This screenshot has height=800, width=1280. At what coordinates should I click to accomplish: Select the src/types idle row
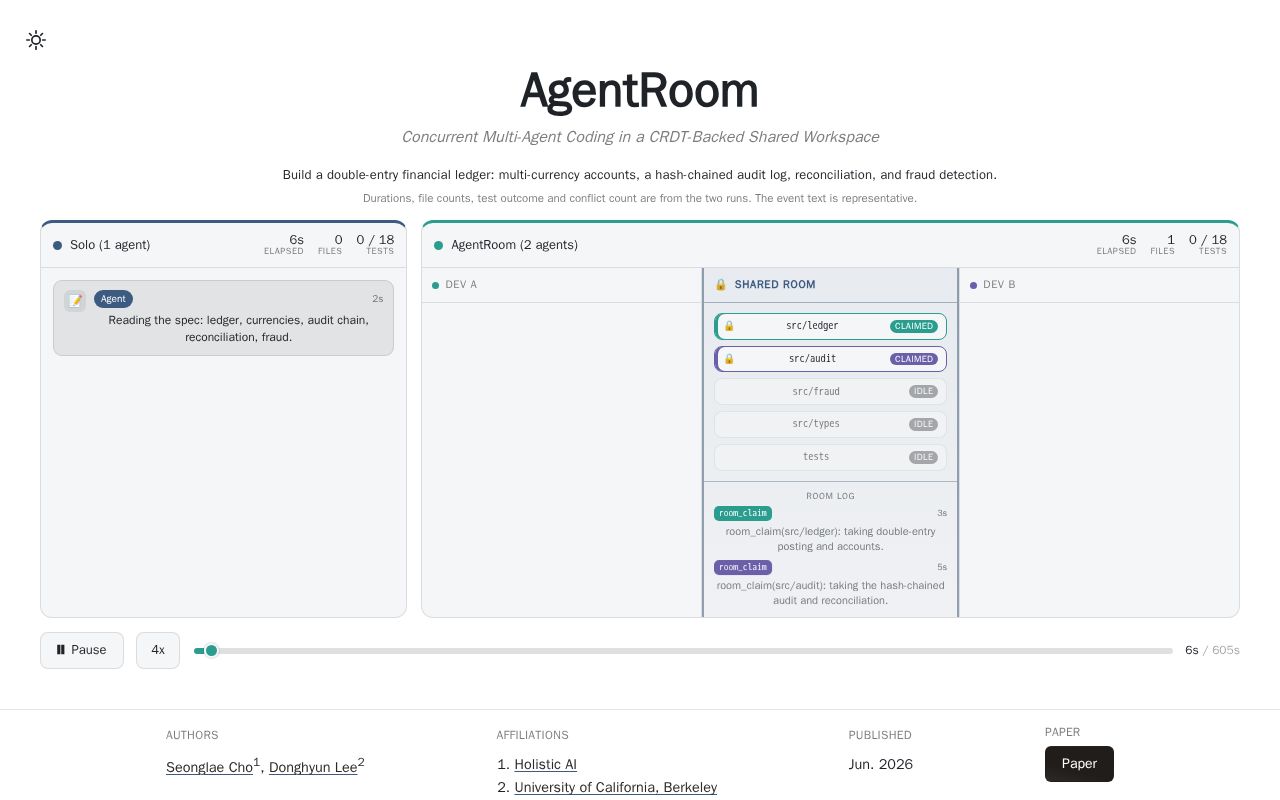click(x=830, y=424)
